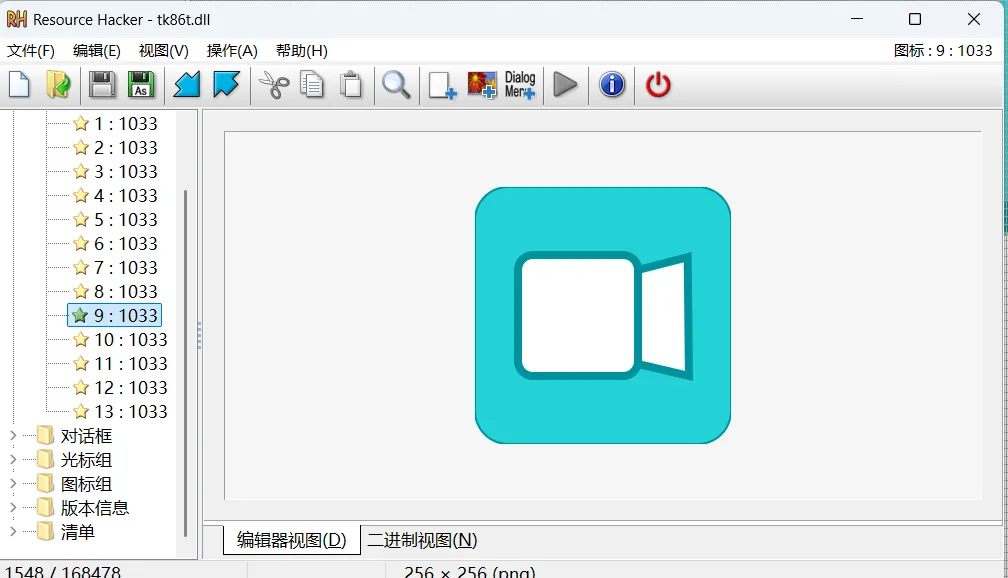Click the blue Info icon
The image size is (1008, 578).
612,85
